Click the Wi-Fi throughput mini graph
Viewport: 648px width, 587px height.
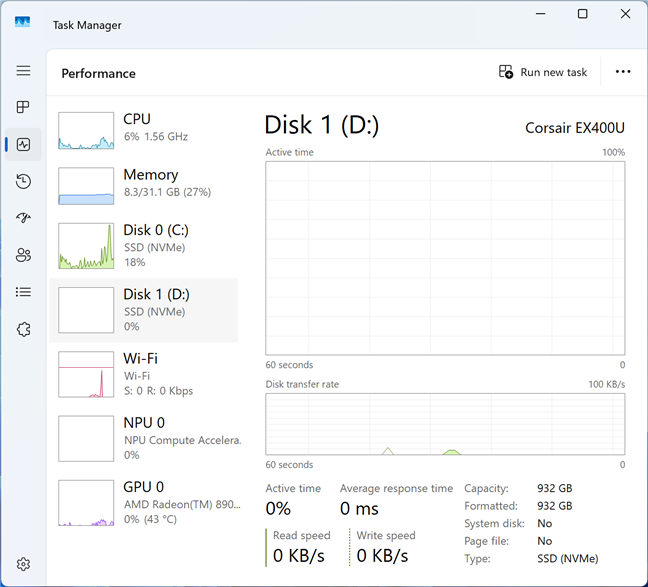[86, 375]
